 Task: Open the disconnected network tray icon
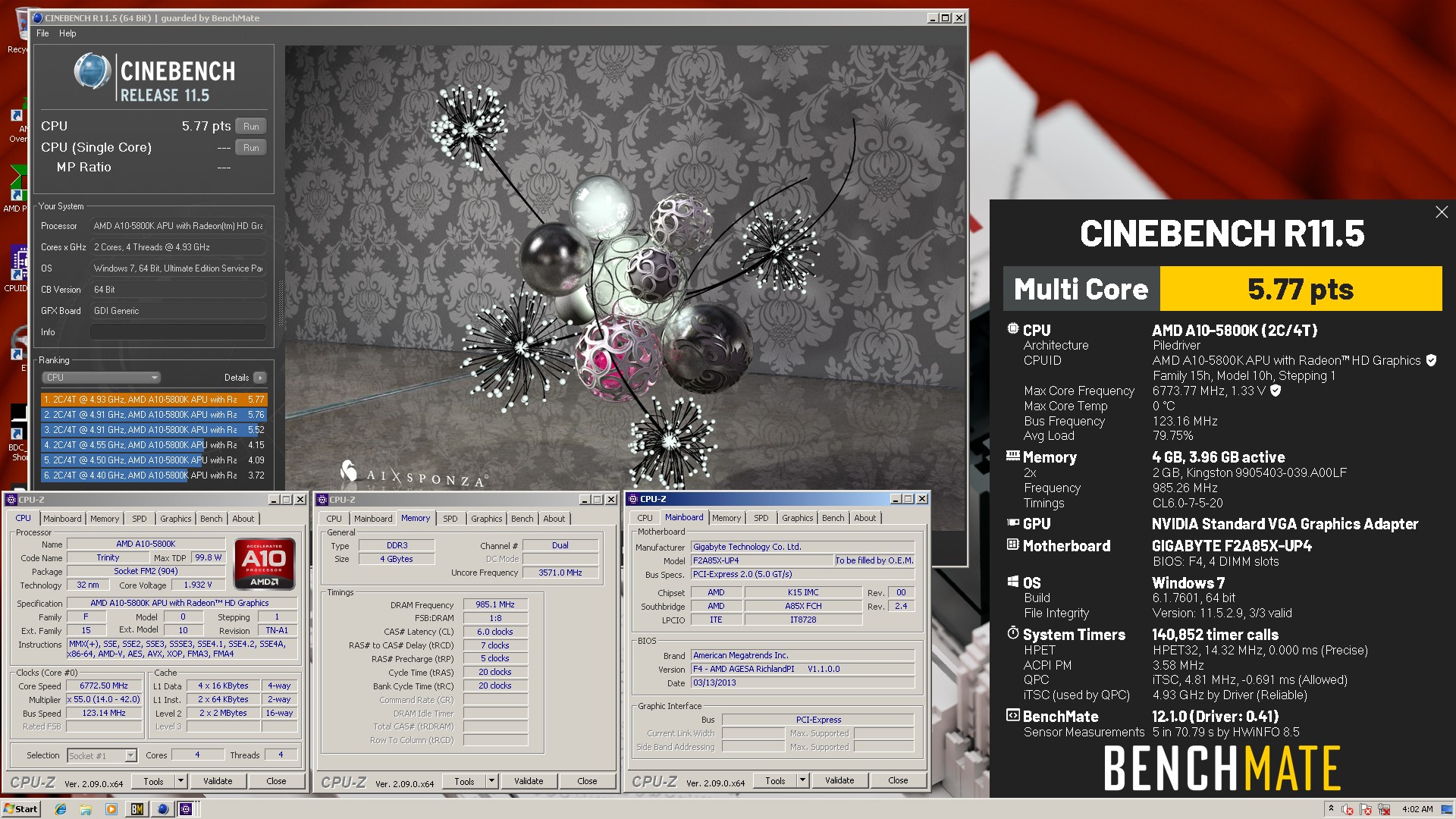pos(1384,809)
